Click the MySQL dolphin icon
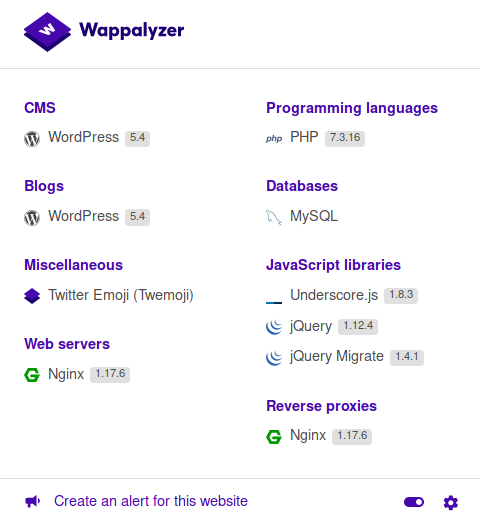Image resolution: width=480 pixels, height=523 pixels. pyautogui.click(x=274, y=217)
